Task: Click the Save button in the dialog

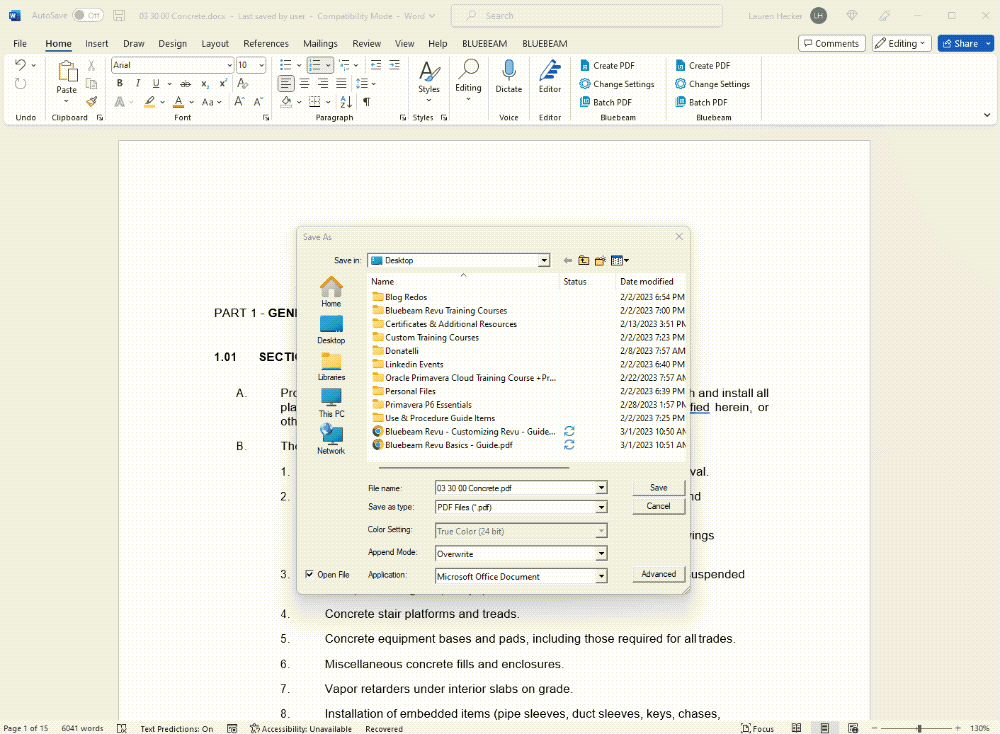Action: [x=658, y=487]
